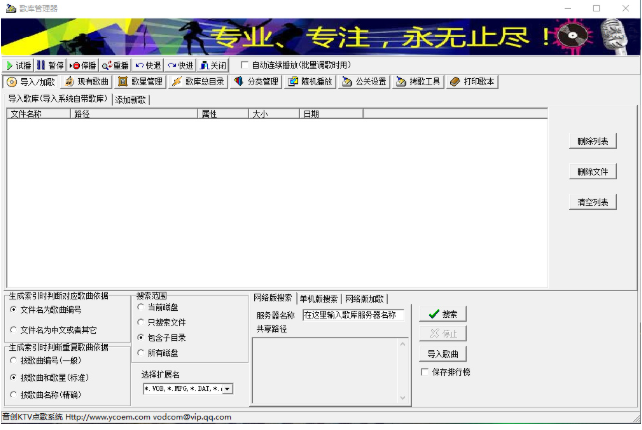Select the 导入歌库 sub-tab

tap(58, 99)
